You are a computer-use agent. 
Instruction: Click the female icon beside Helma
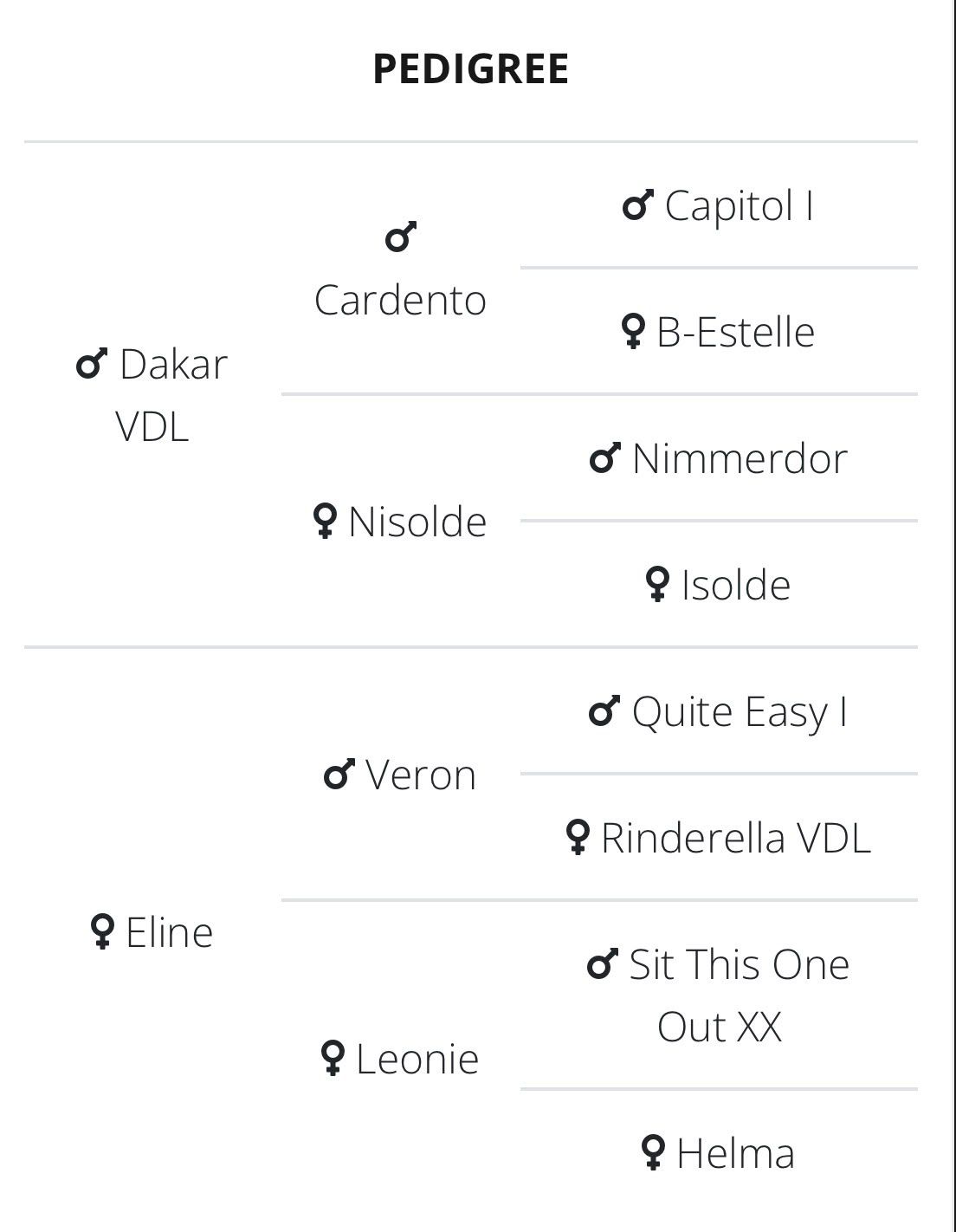pyautogui.click(x=654, y=1153)
